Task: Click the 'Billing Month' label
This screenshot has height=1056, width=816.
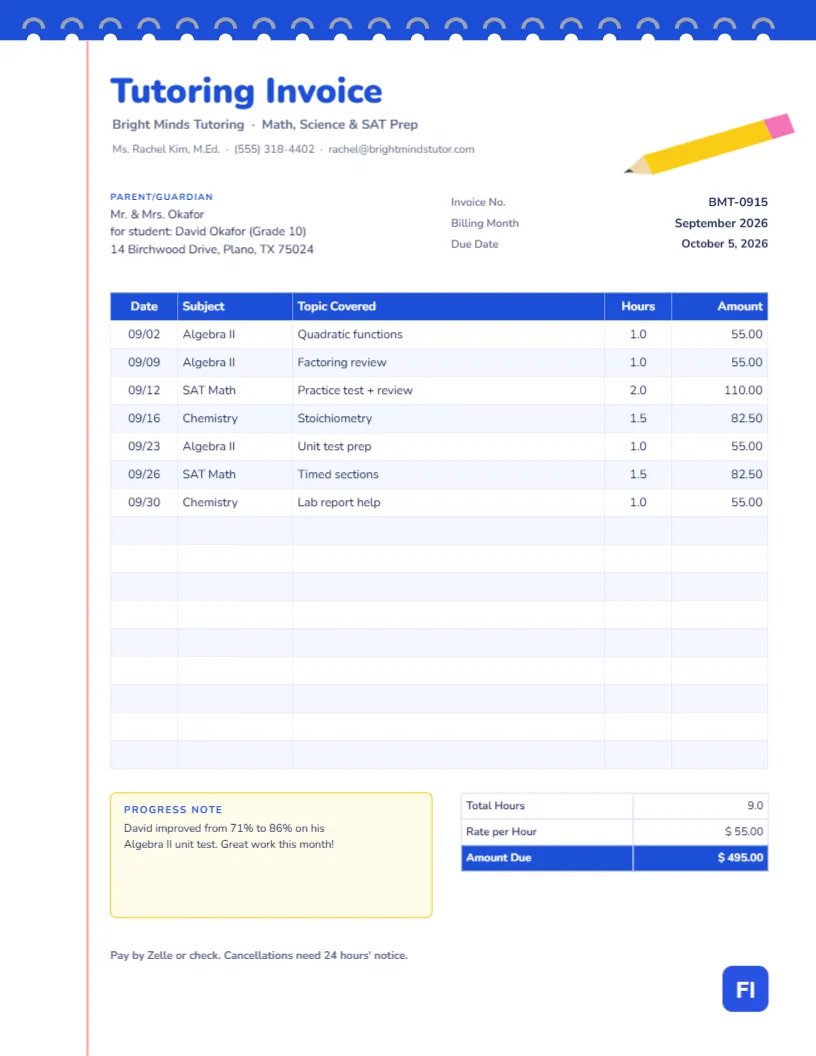Action: tap(485, 223)
